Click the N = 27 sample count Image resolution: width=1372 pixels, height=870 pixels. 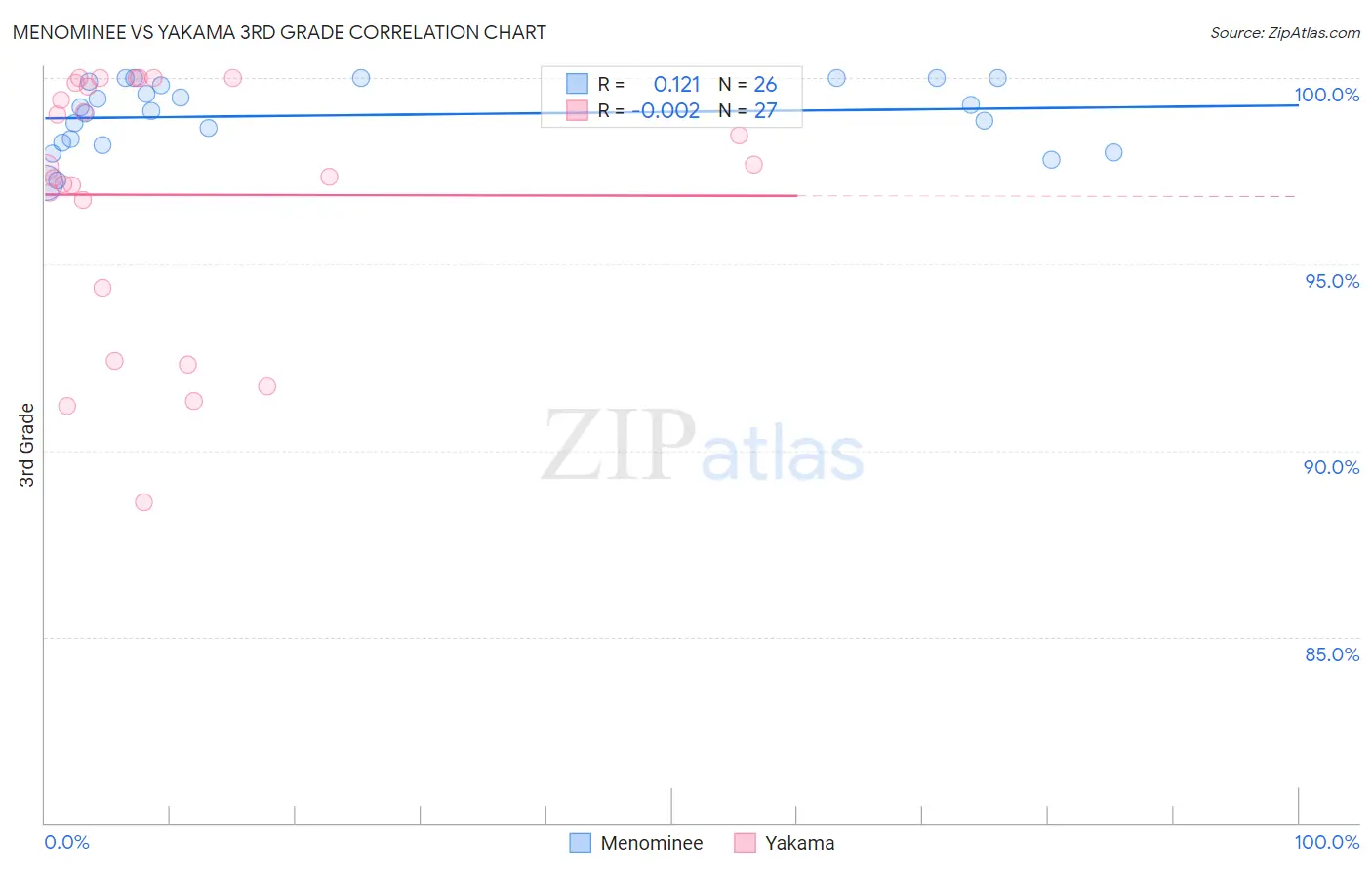click(747, 110)
